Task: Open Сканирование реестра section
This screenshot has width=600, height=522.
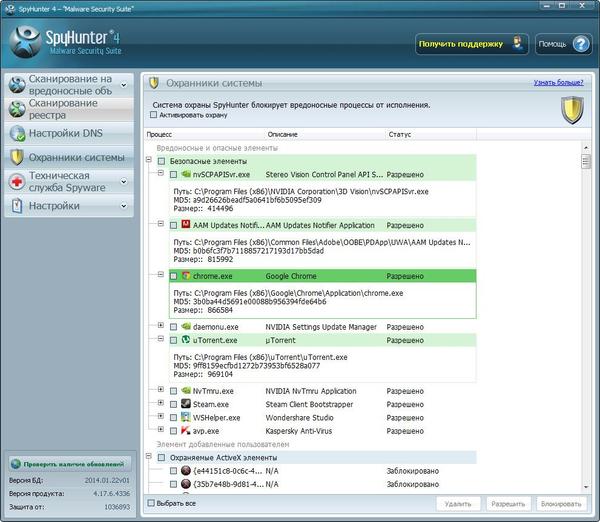Action: pyautogui.click(x=69, y=109)
